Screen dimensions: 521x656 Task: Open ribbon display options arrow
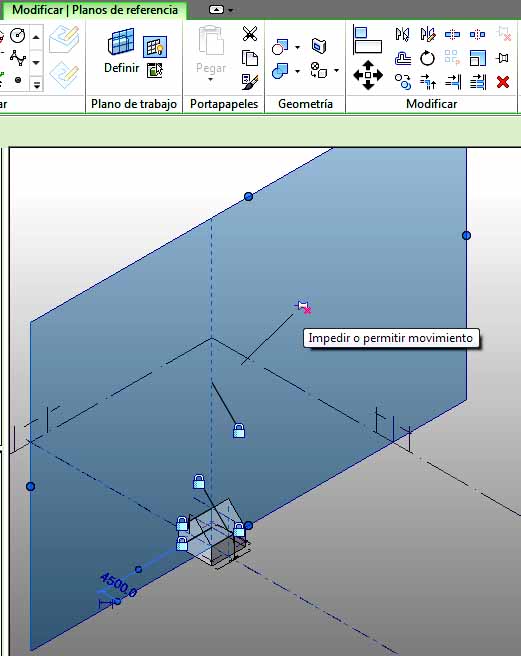(x=231, y=10)
